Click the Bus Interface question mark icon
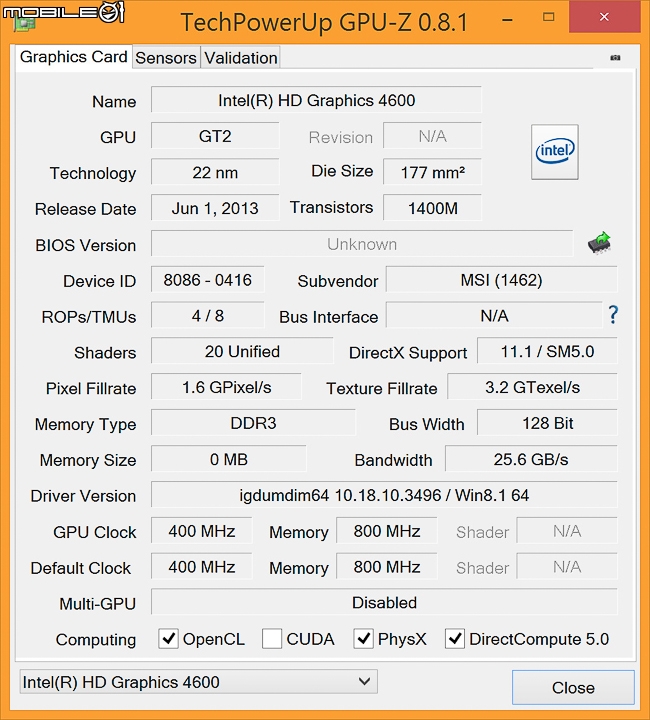 coord(613,315)
